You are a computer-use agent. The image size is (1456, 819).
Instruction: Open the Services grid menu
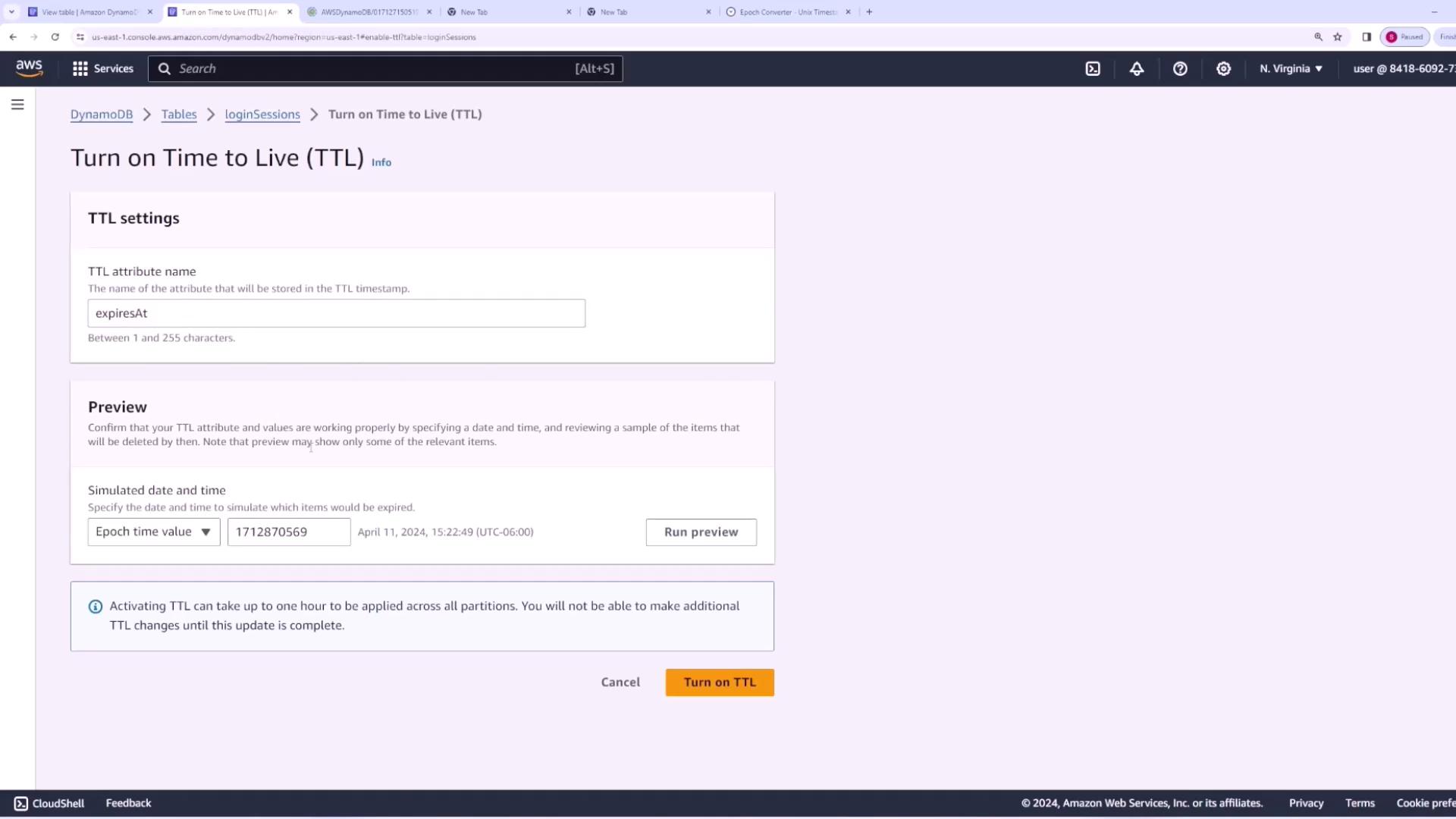point(102,69)
